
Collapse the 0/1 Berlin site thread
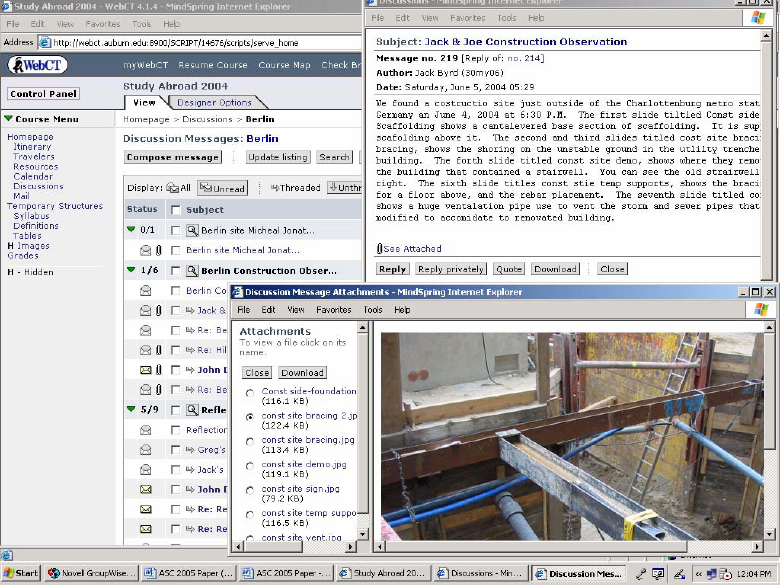pyautogui.click(x=131, y=229)
